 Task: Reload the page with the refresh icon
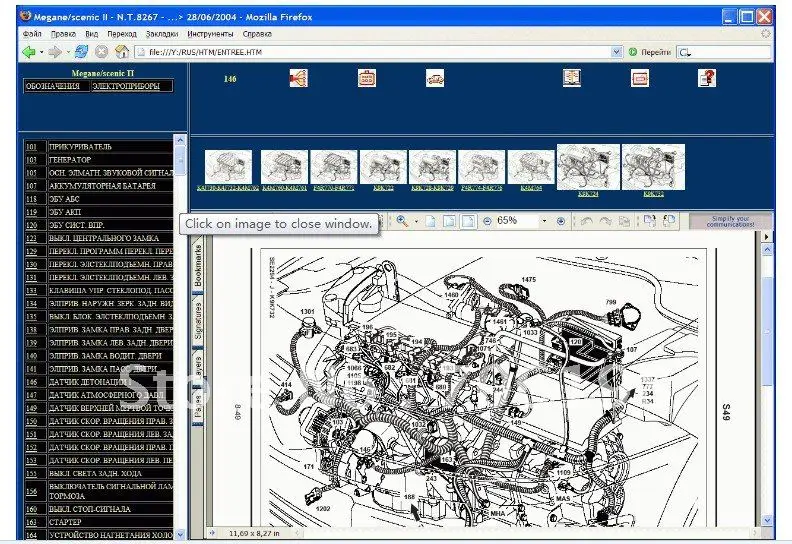point(81,52)
